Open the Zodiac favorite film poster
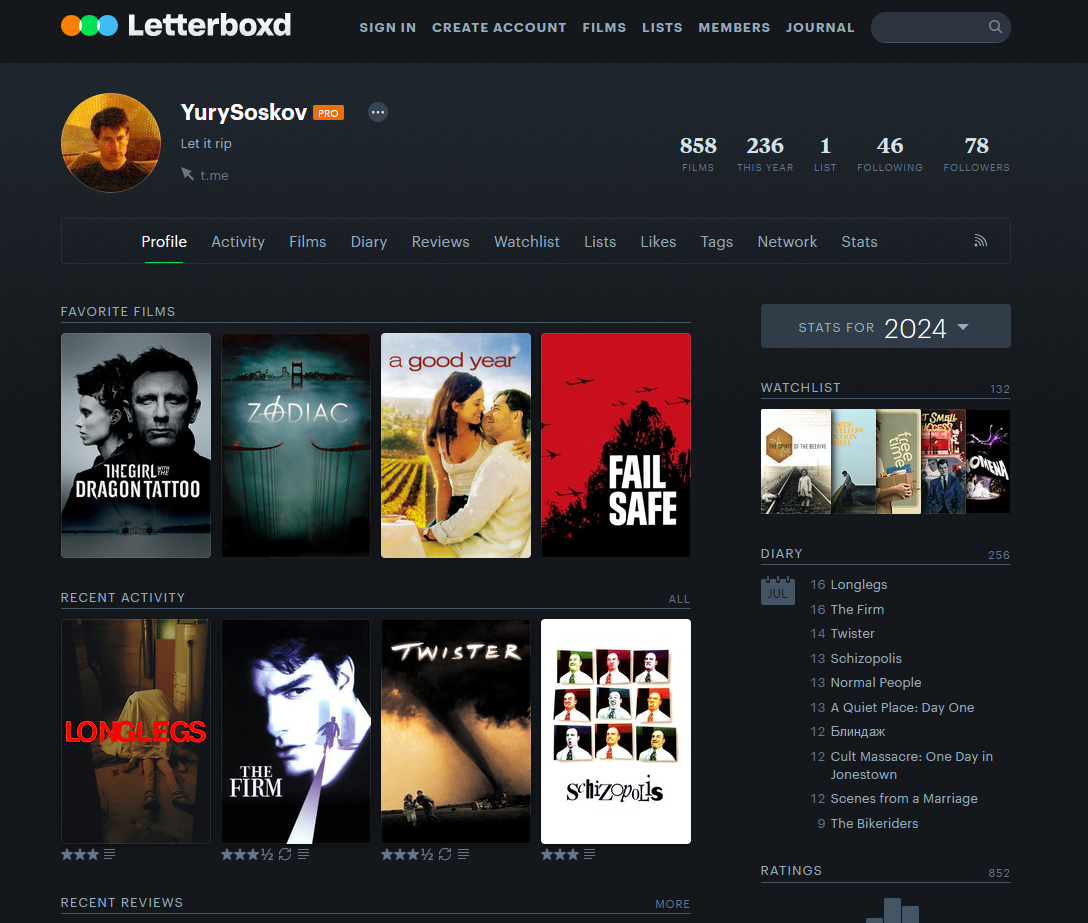Screen dimensions: 1088x923 tap(296, 446)
